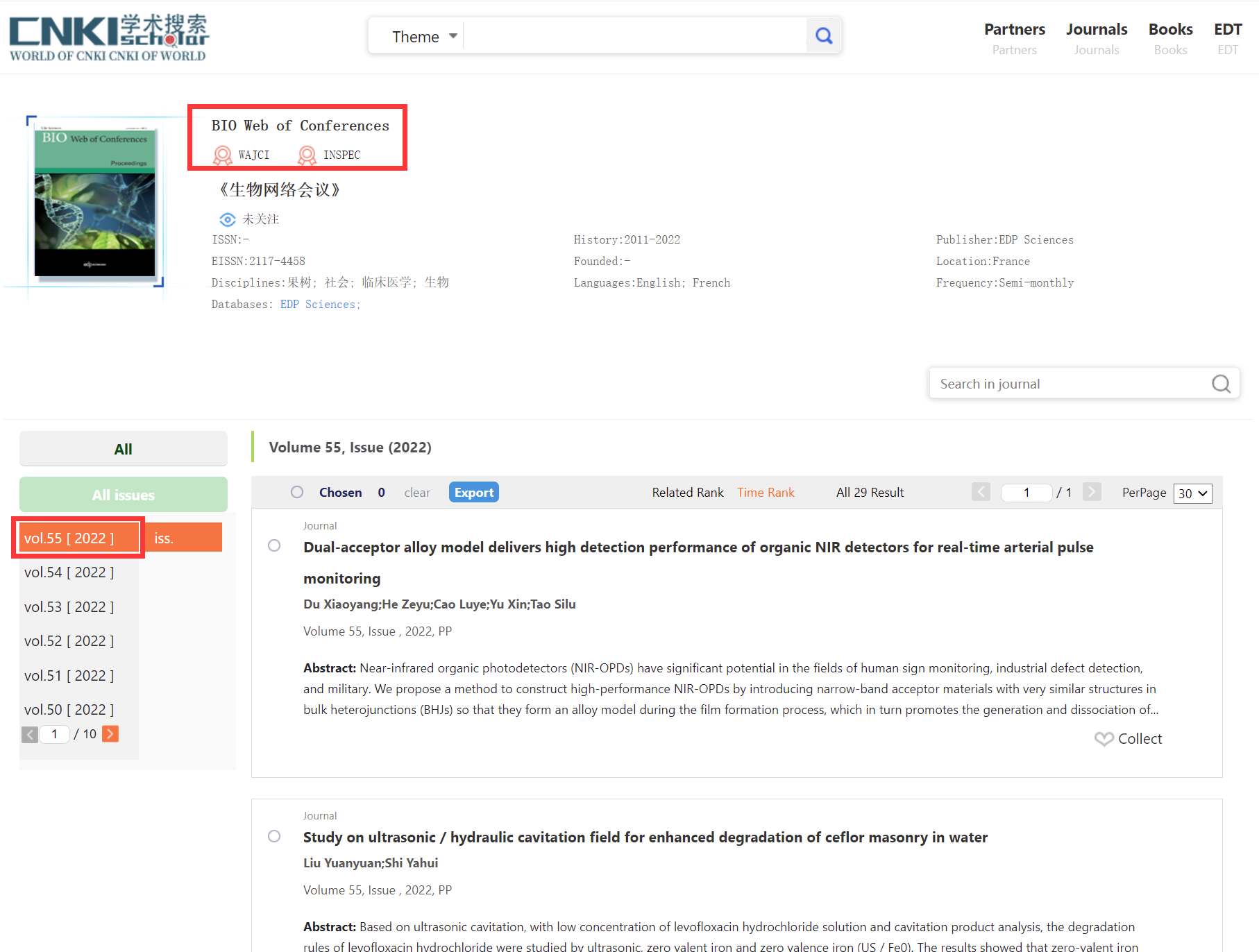Select vol.52 [2022] in volume list
The width and height of the screenshot is (1259, 952).
69,641
